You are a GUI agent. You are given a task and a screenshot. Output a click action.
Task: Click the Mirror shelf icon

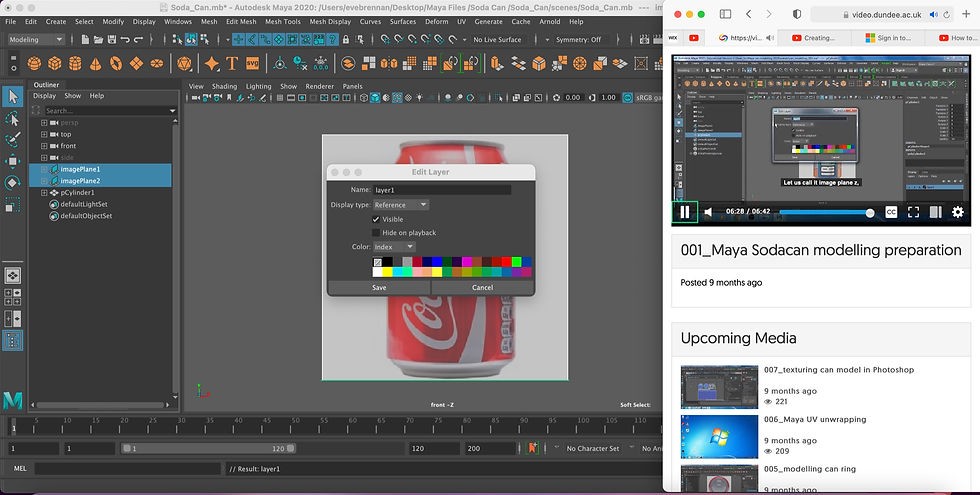389,64
